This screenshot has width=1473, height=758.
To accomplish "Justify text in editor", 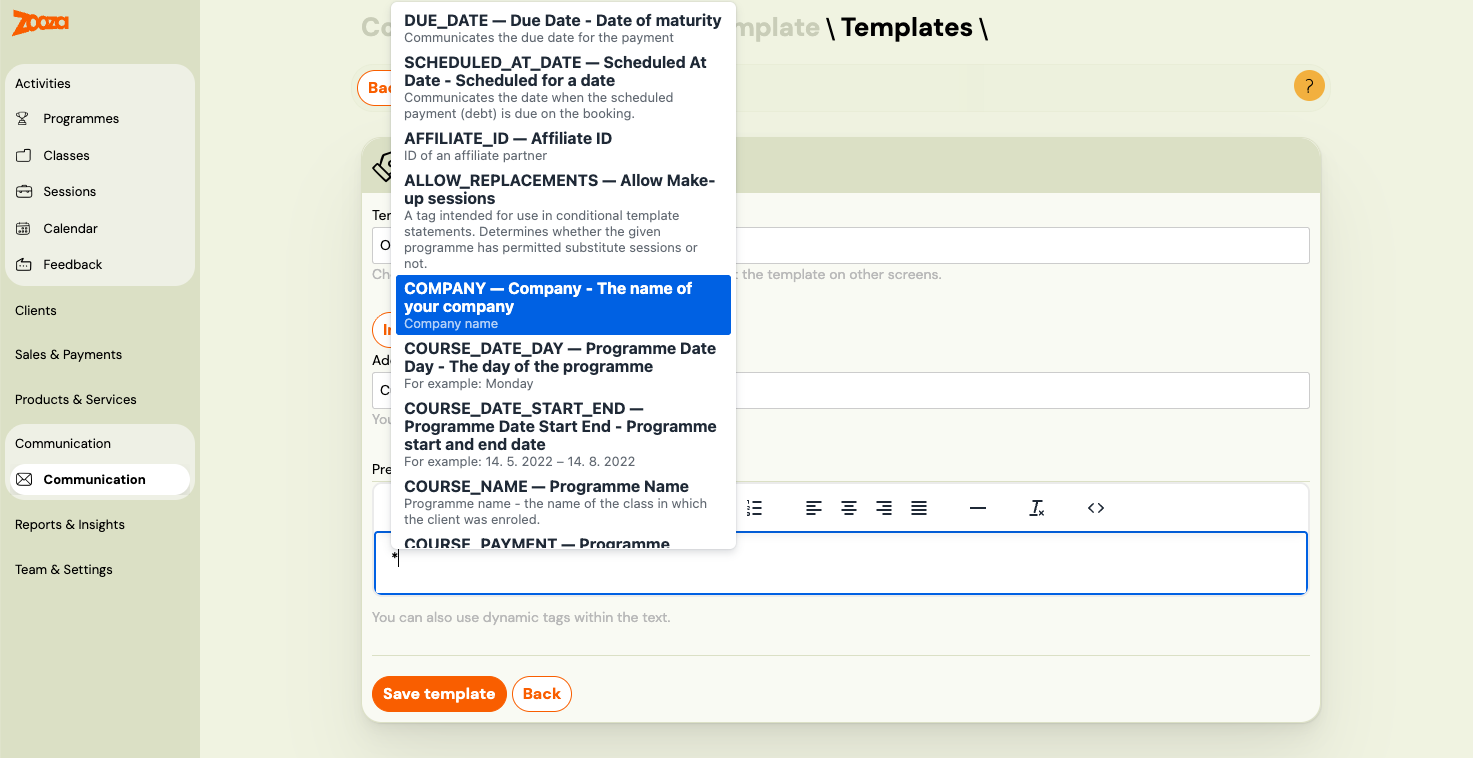I will point(919,508).
